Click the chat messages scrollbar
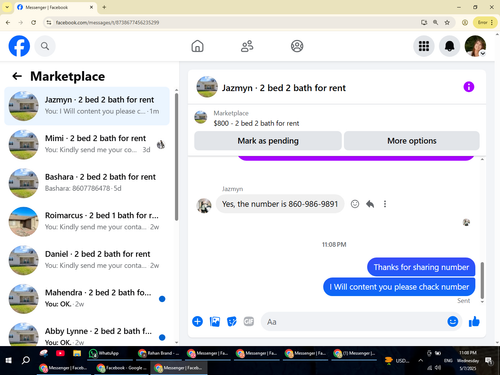Viewport: 500px width, 375px height. (x=482, y=280)
